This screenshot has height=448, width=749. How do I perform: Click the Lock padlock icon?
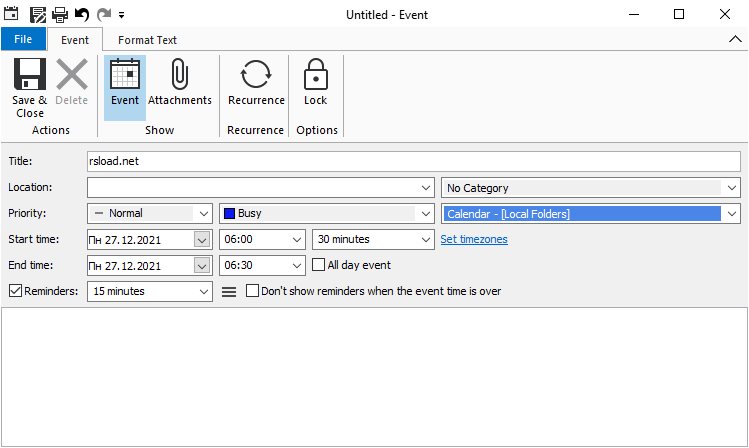click(315, 74)
